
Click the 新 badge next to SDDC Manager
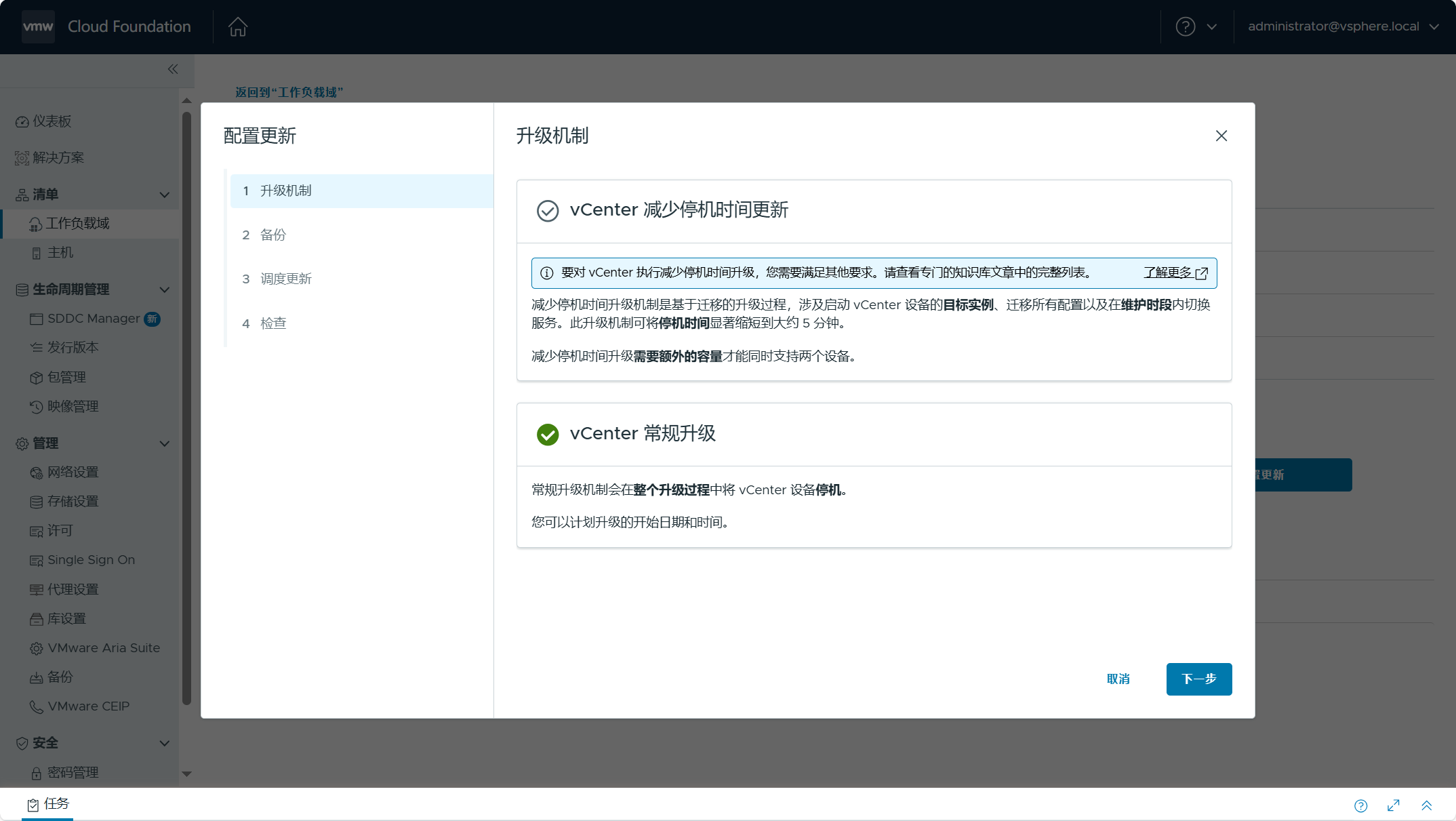(153, 319)
